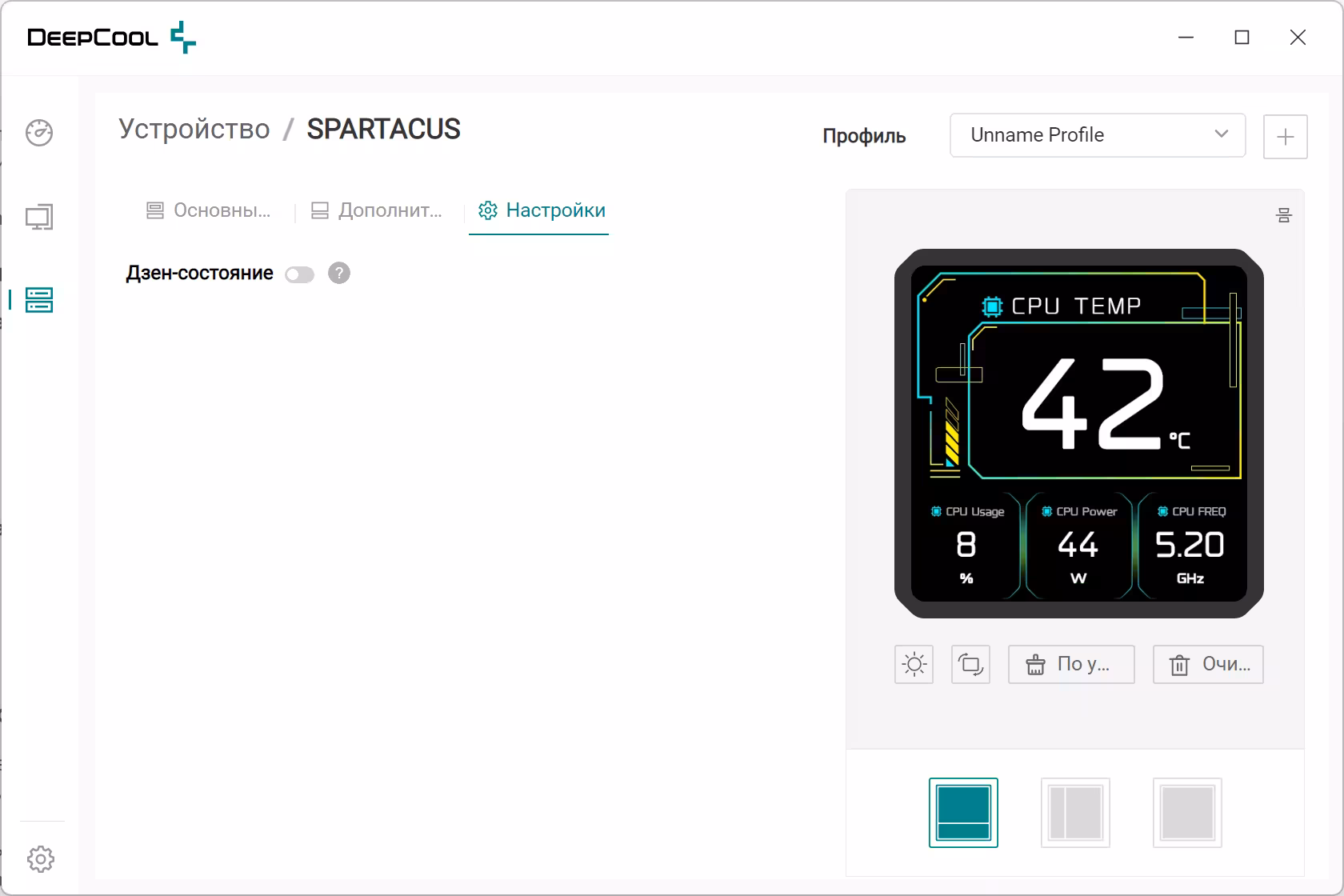Click the rotate screen button
Image resolution: width=1344 pixels, height=896 pixels.
click(971, 665)
